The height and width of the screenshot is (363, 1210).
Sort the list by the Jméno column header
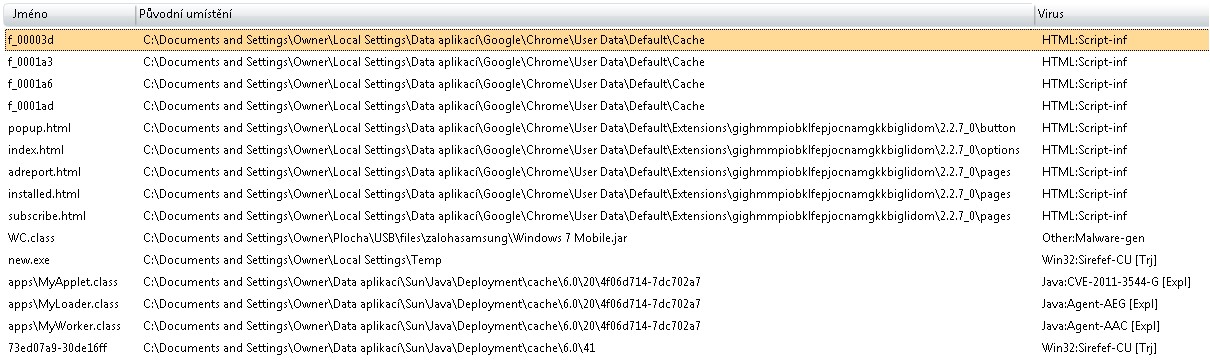[70, 15]
